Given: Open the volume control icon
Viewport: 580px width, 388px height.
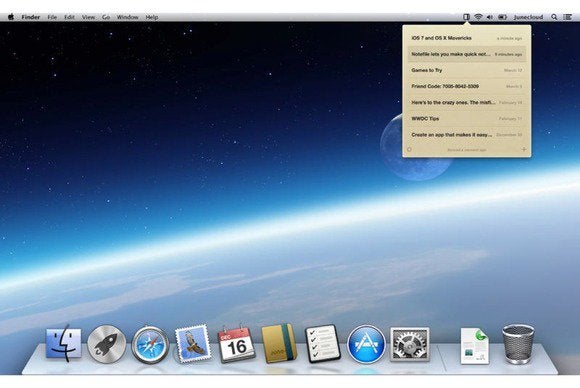Looking at the screenshot, I should (x=490, y=17).
